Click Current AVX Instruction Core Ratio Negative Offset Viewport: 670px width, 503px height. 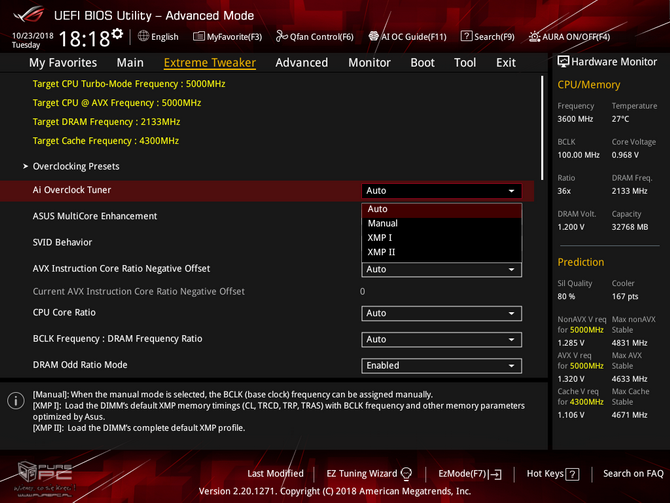[x=138, y=291]
